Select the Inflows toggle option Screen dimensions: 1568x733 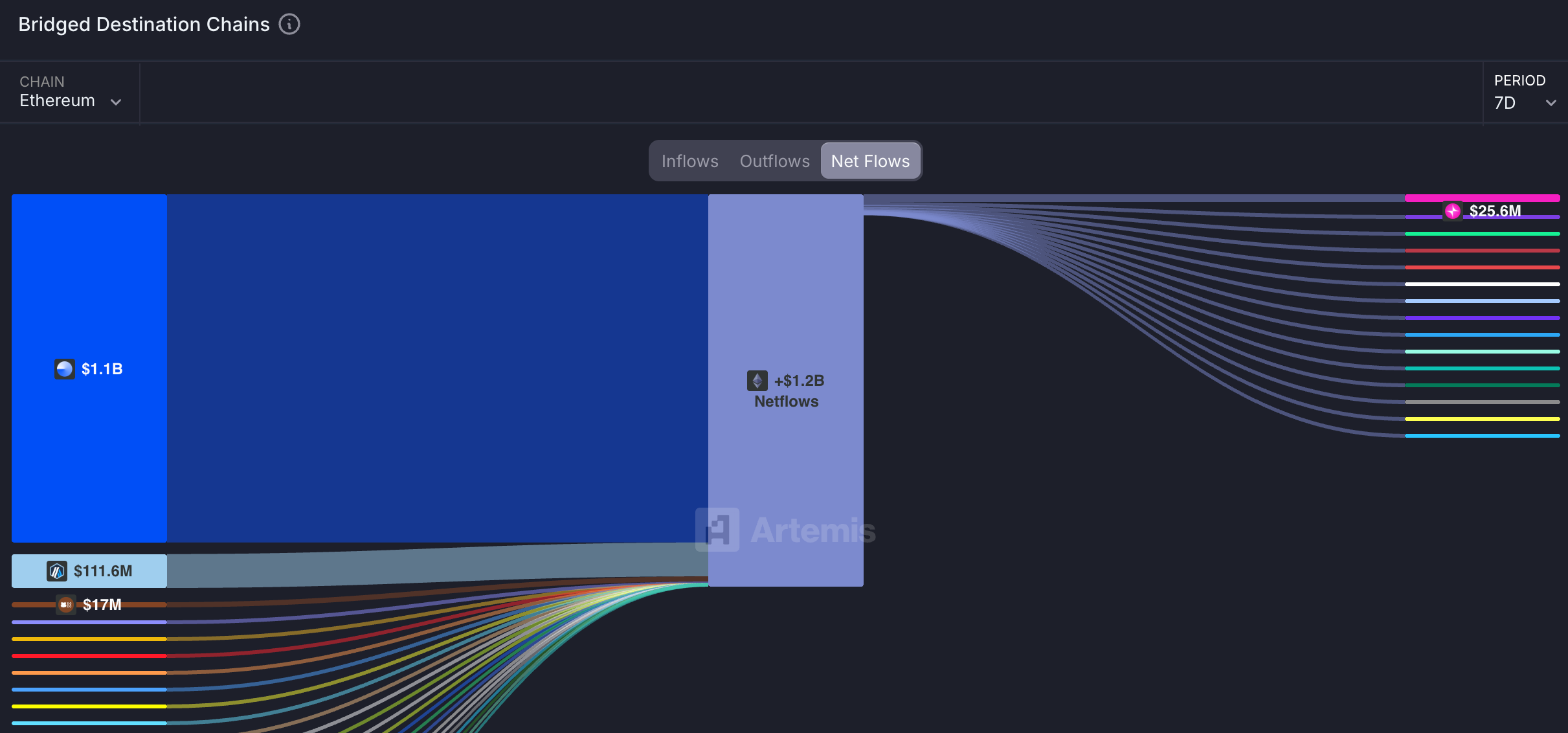click(x=689, y=161)
